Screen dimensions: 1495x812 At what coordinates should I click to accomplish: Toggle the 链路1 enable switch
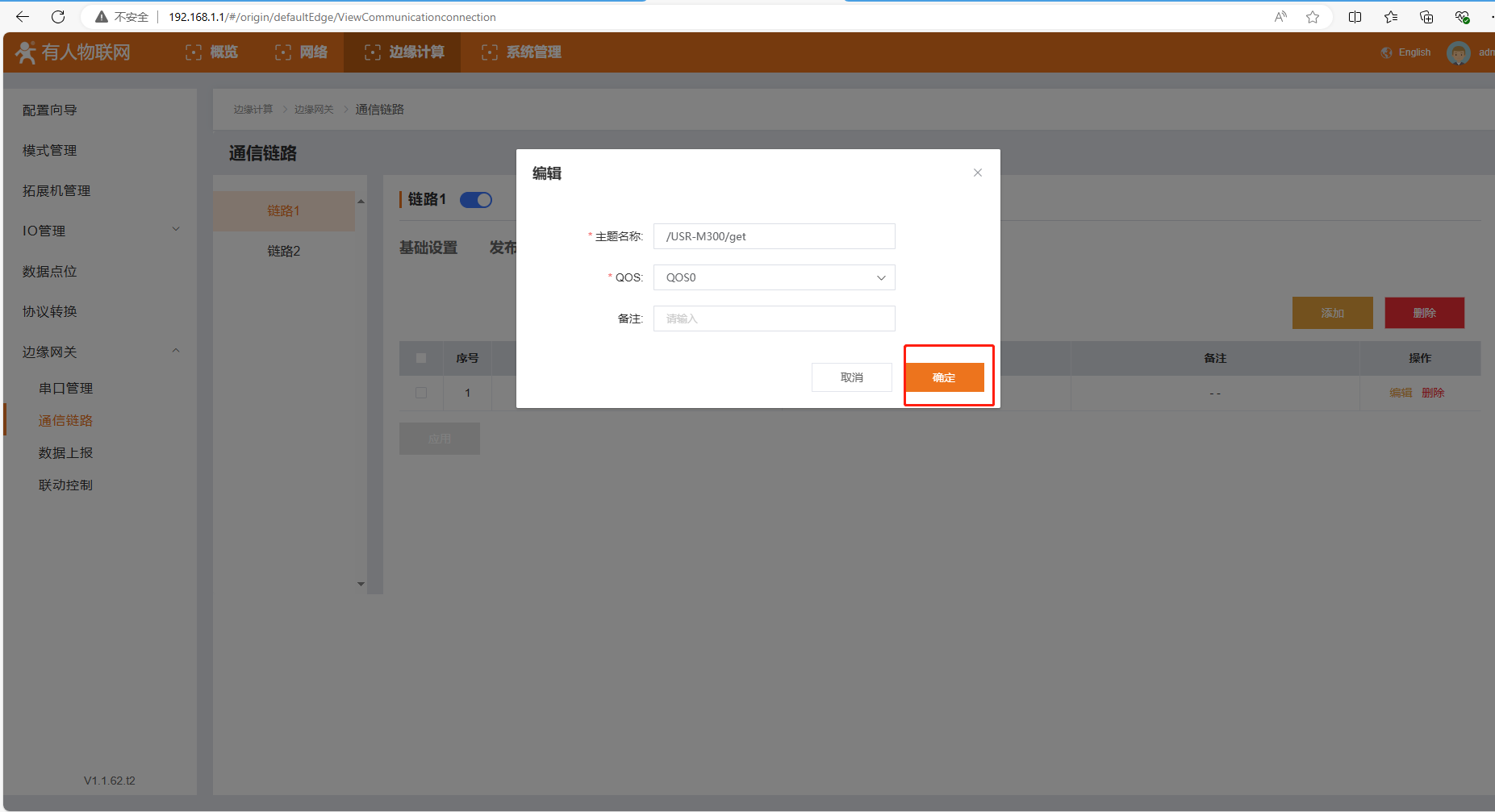pos(476,200)
